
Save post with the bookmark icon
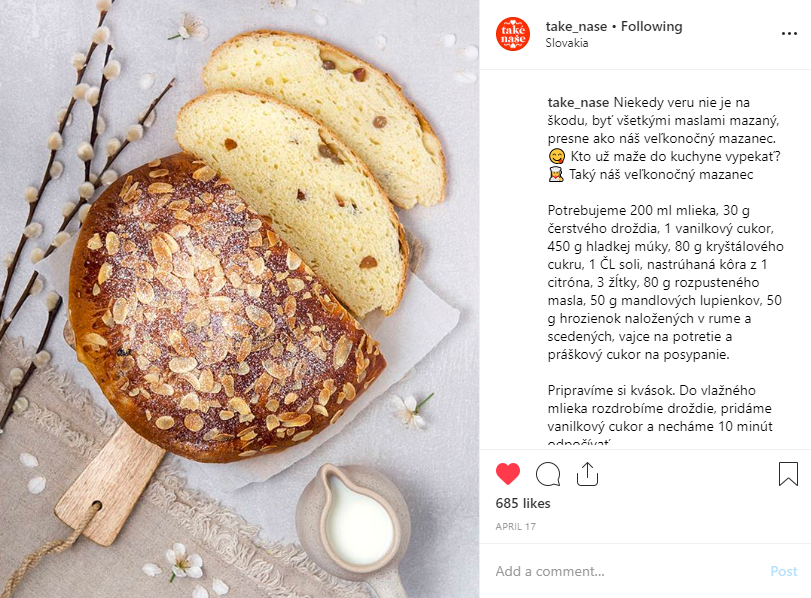(x=788, y=474)
